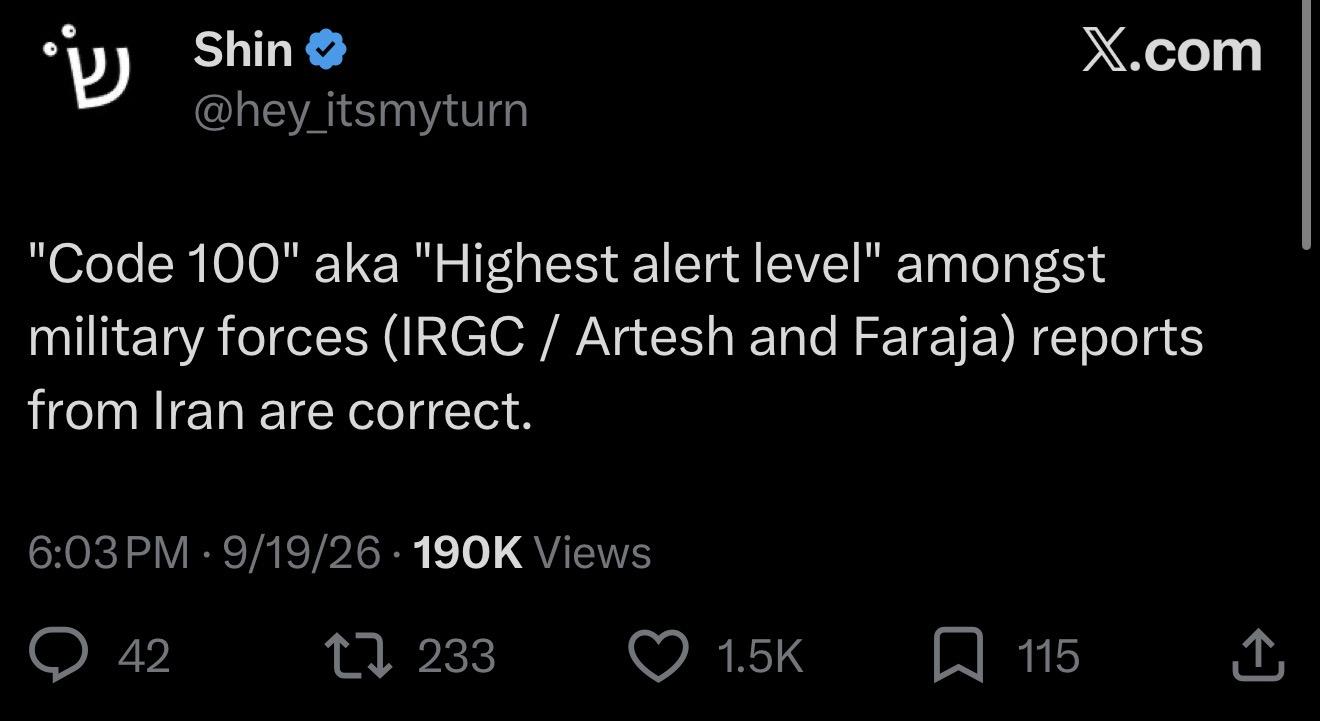The width and height of the screenshot is (1320, 721).
Task: Bookmark this post
Action: click(958, 656)
